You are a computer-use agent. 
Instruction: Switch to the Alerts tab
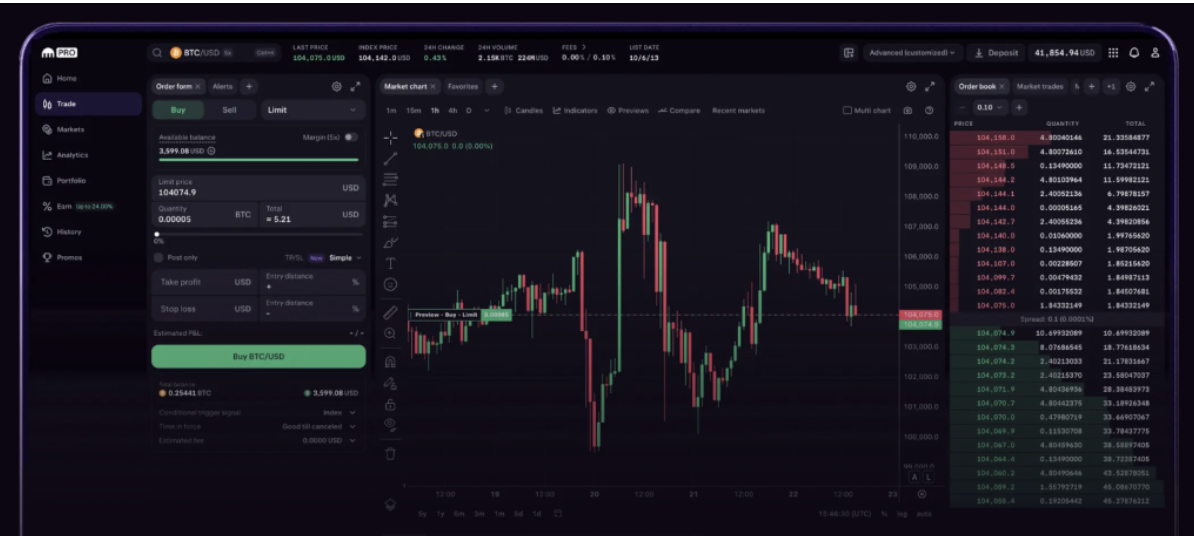[222, 87]
